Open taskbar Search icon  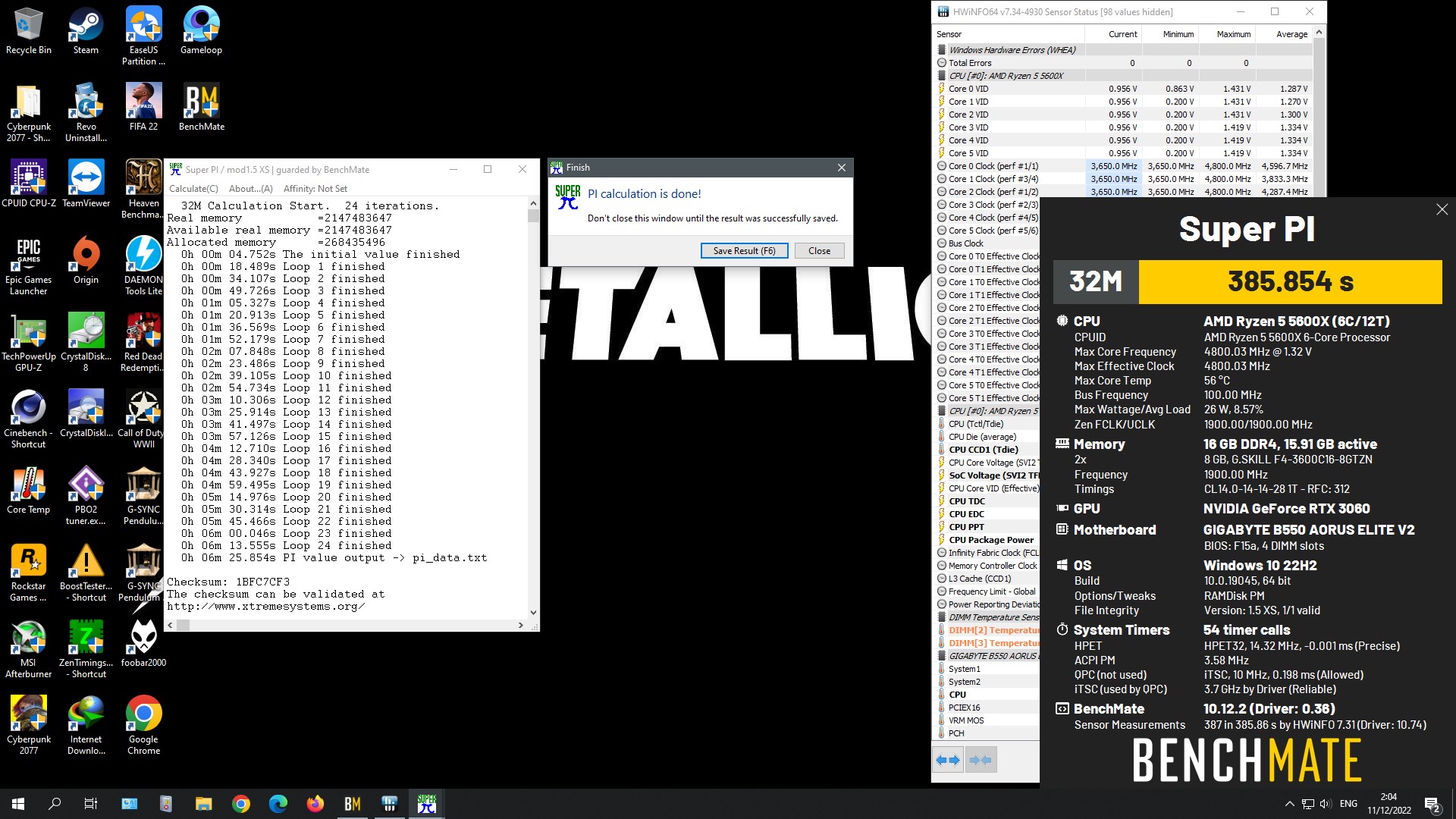tap(55, 804)
